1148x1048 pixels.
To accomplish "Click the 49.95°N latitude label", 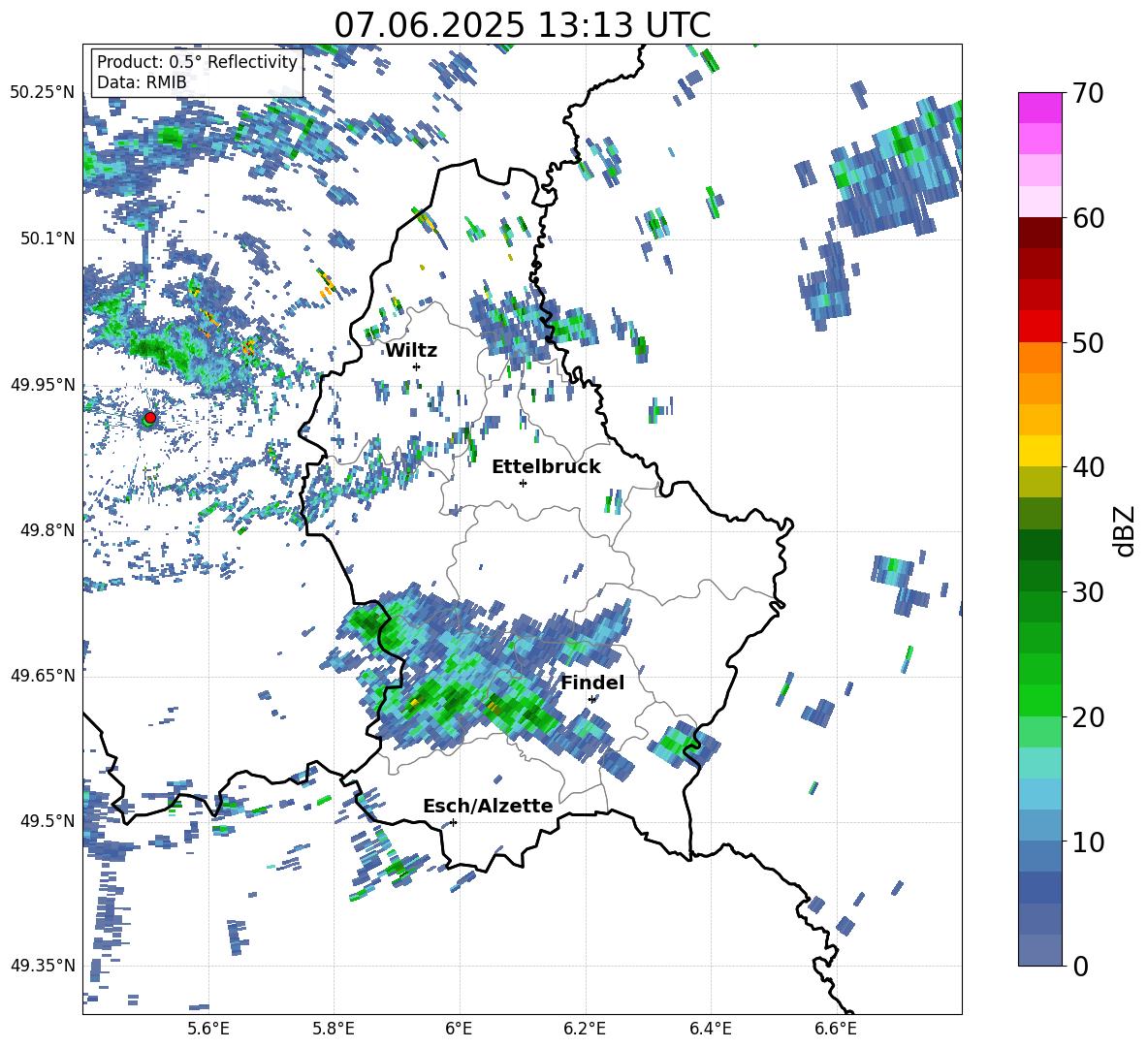I will point(43,384).
